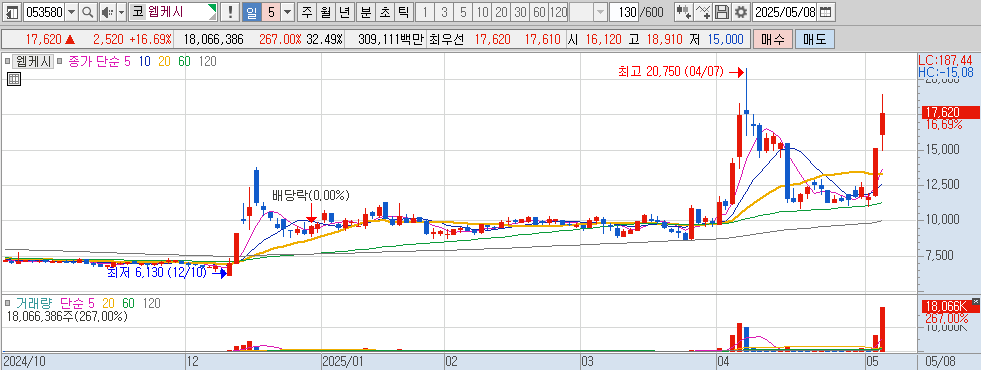The height and width of the screenshot is (370, 981).
Task: Click the LC:187,44 value
Action: (x=945, y=60)
